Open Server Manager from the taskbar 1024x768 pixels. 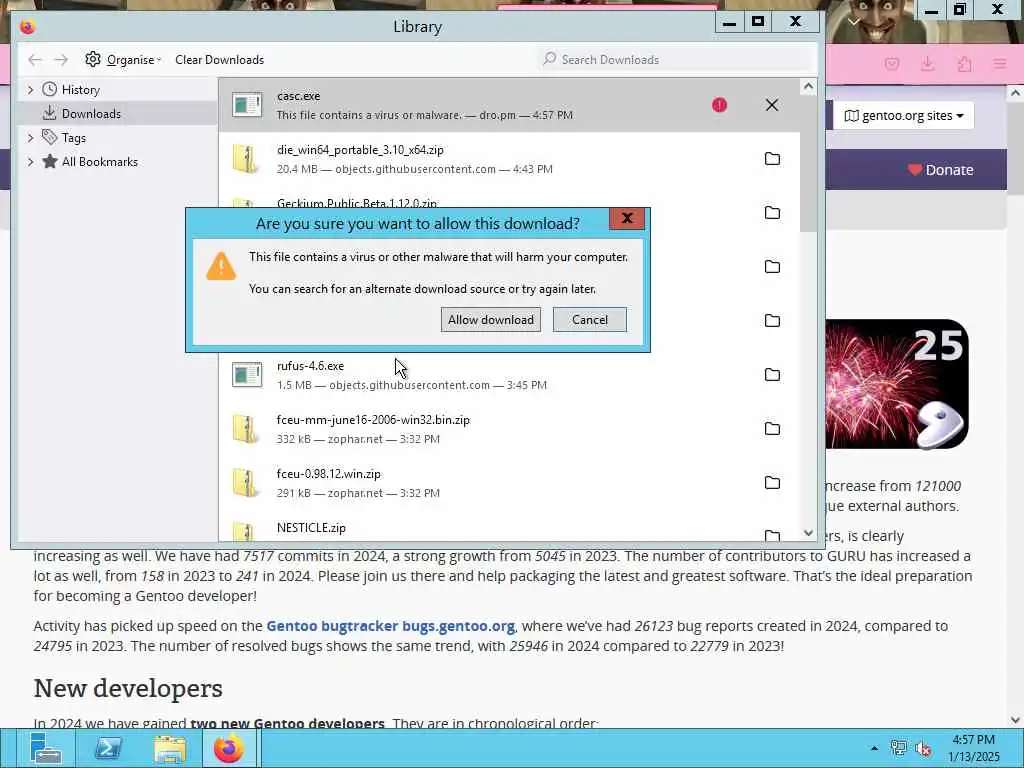click(x=45, y=748)
